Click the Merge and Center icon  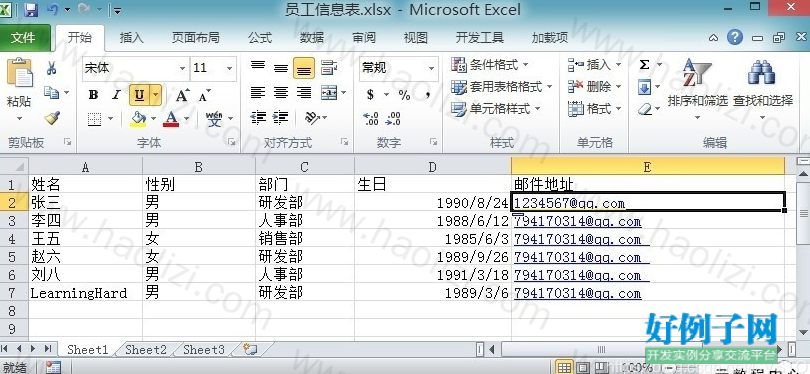click(x=329, y=93)
